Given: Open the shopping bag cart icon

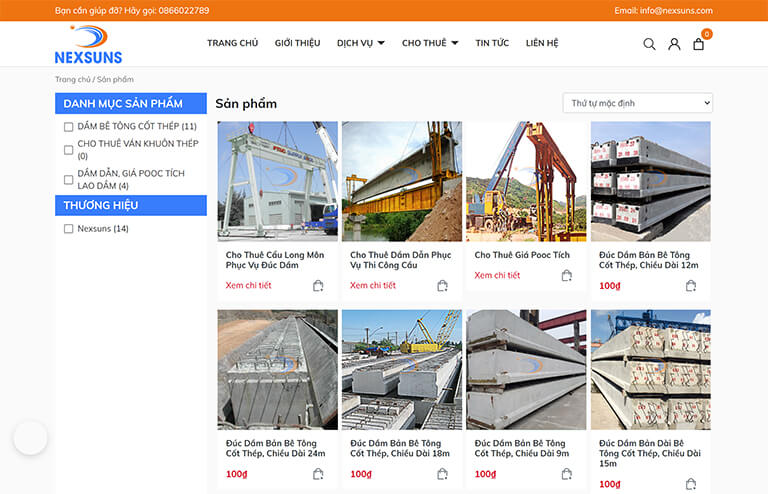Looking at the screenshot, I should point(698,44).
